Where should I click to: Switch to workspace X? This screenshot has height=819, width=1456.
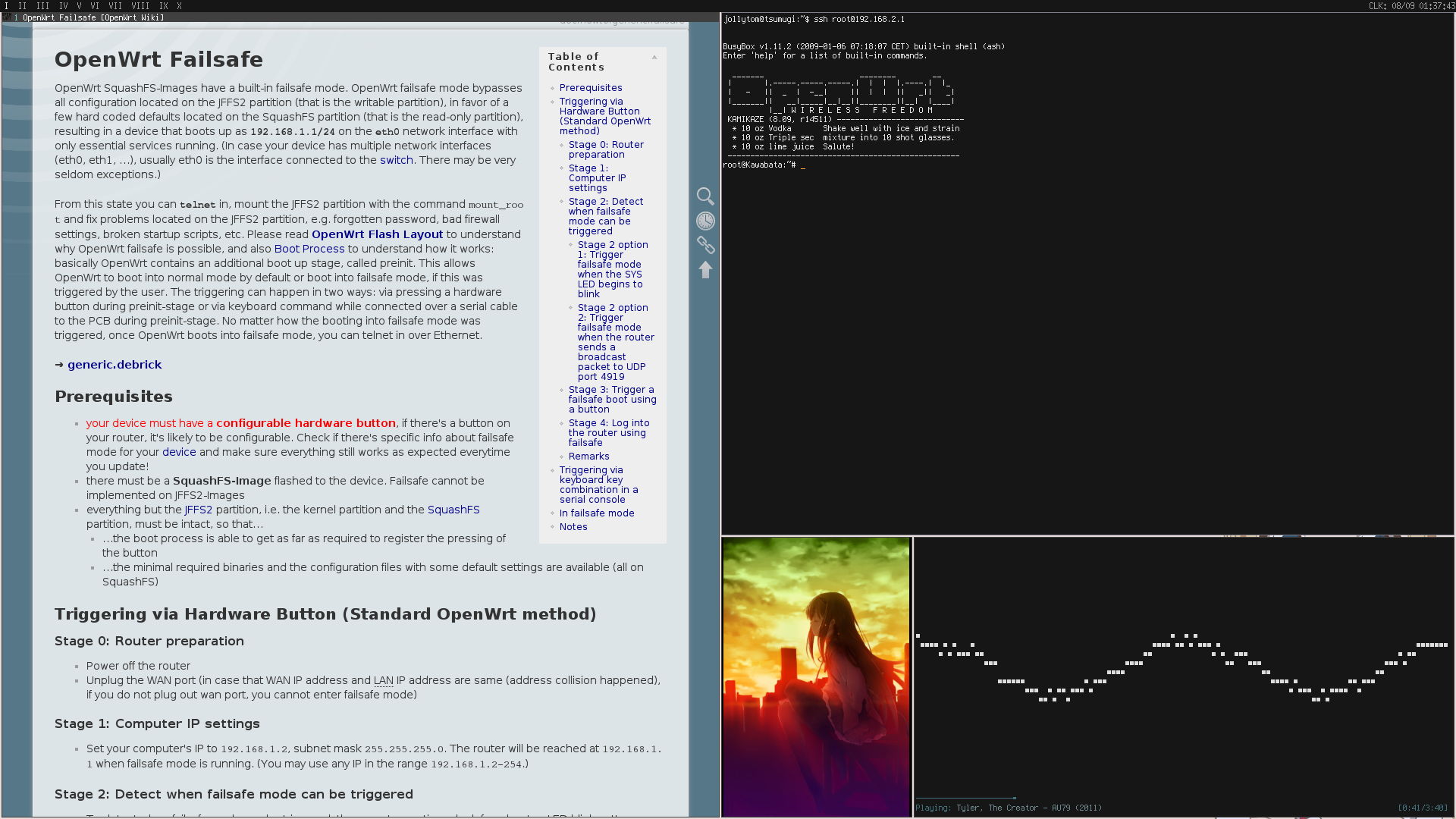tap(179, 5)
